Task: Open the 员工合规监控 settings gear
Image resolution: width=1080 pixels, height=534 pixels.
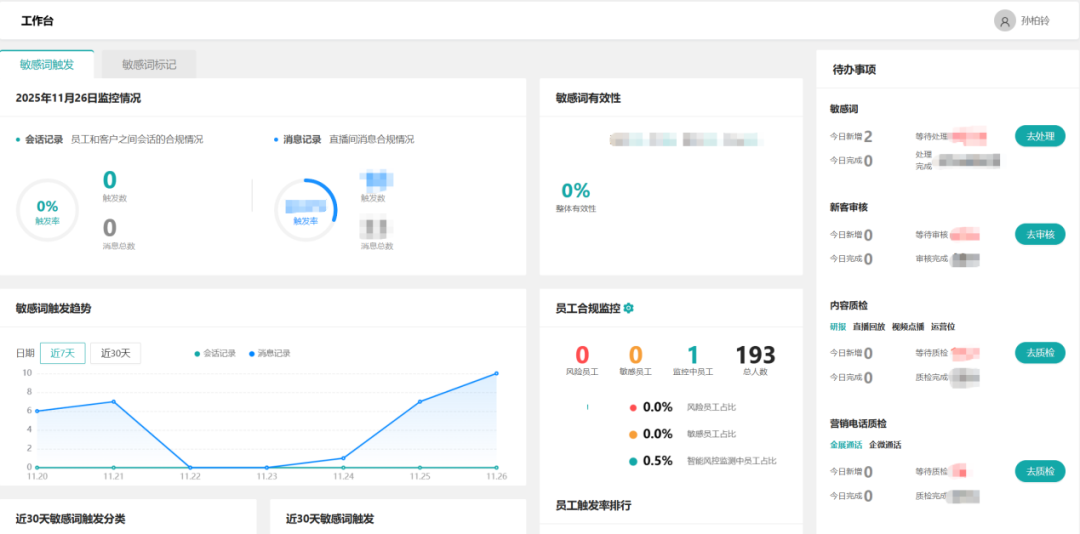Action: (629, 308)
